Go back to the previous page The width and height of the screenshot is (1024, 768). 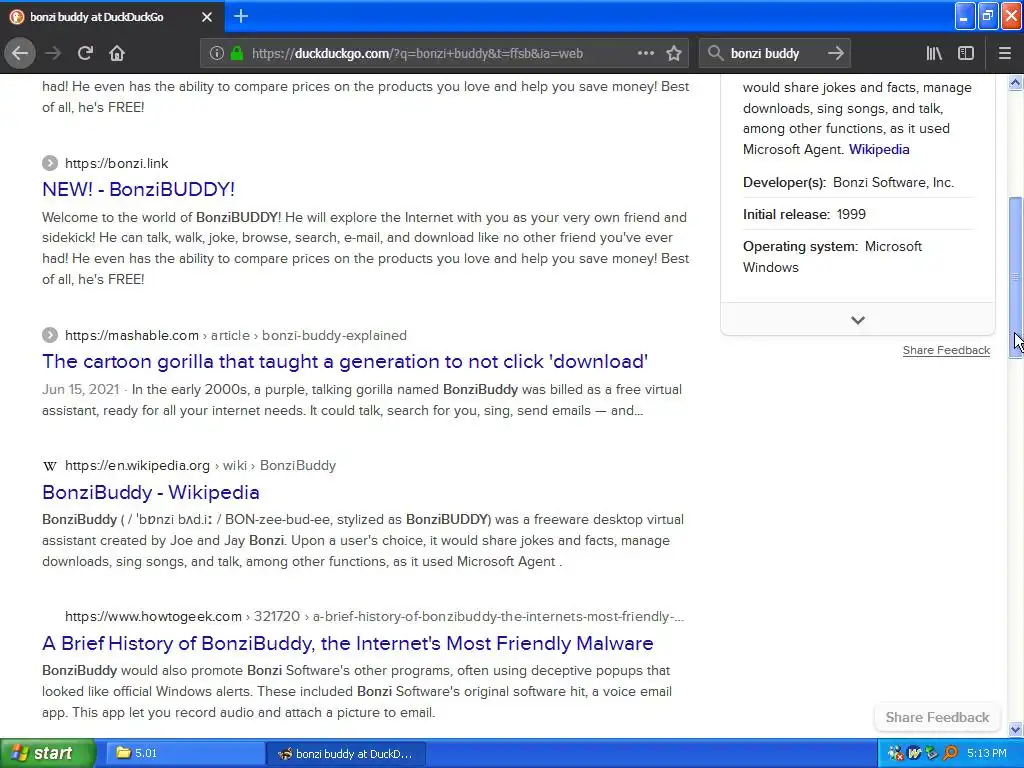click(x=20, y=53)
